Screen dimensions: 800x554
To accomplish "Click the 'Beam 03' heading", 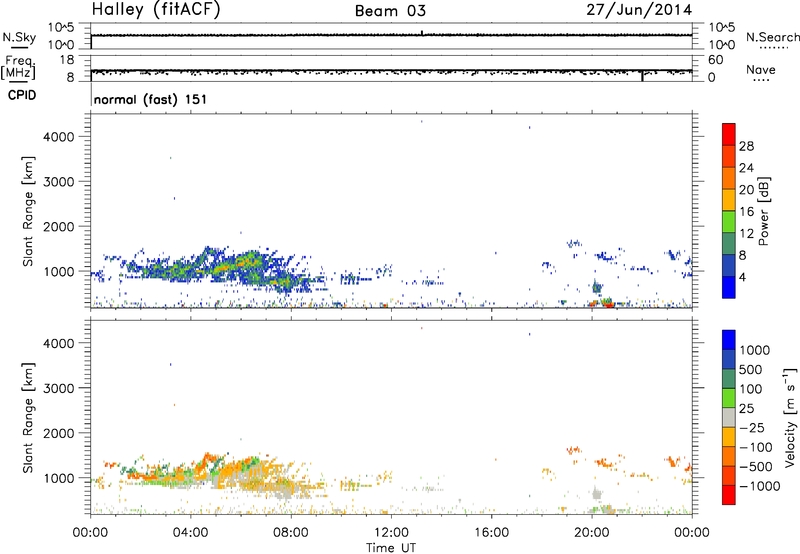I will 390,11.
